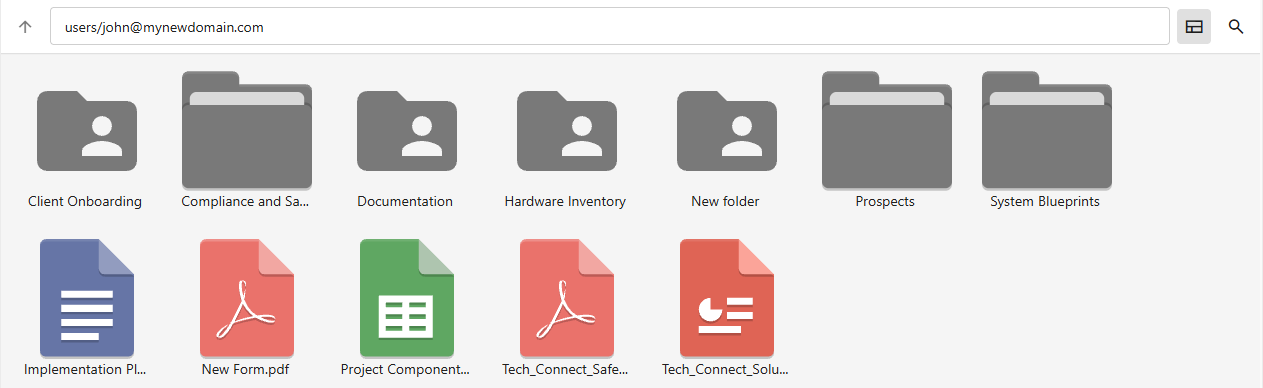Click the "Compliance and Sa..." label
This screenshot has width=1263, height=388.
coord(246,201)
